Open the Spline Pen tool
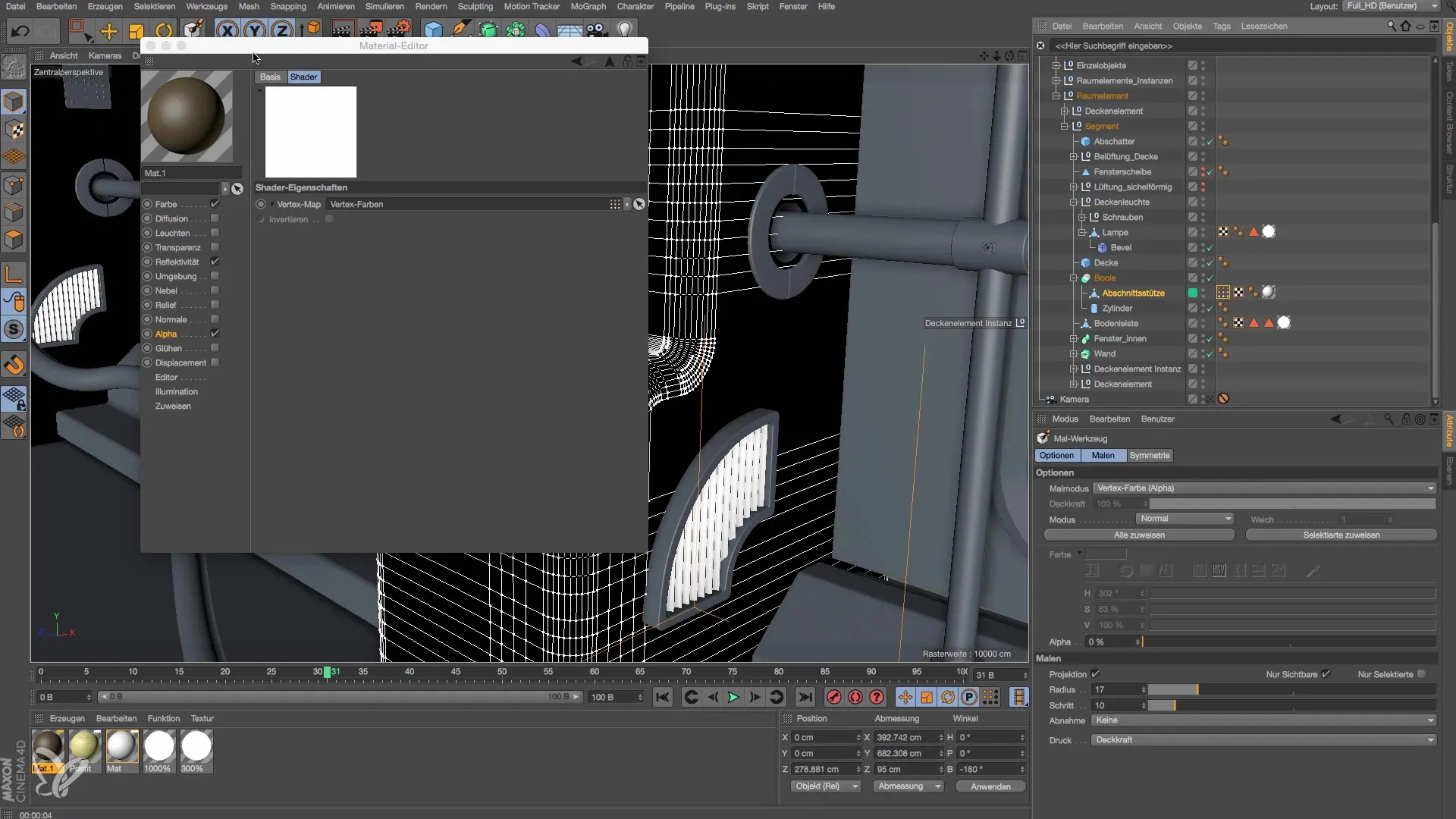This screenshot has height=819, width=1456. point(460,31)
